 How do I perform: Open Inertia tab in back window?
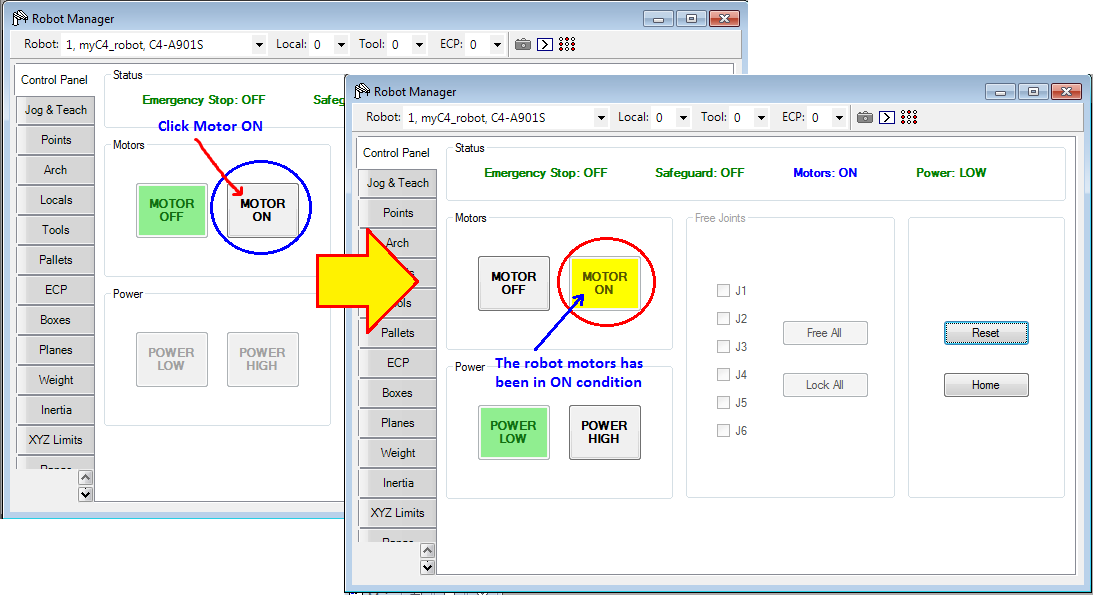[56, 410]
